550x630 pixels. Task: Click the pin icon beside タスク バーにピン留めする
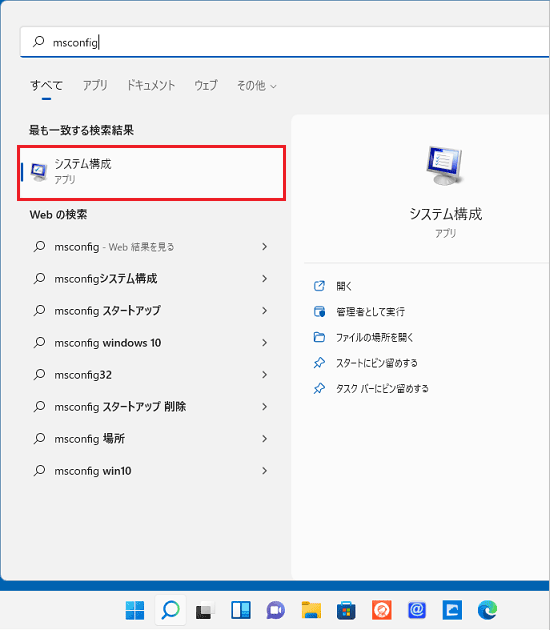[x=319, y=389]
